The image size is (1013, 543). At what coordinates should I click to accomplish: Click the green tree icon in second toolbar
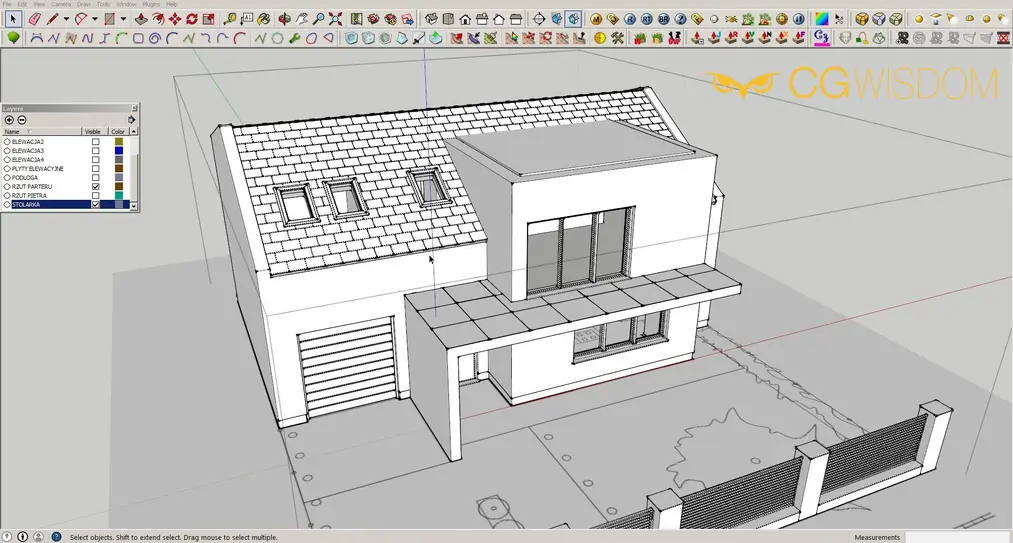(x=14, y=38)
